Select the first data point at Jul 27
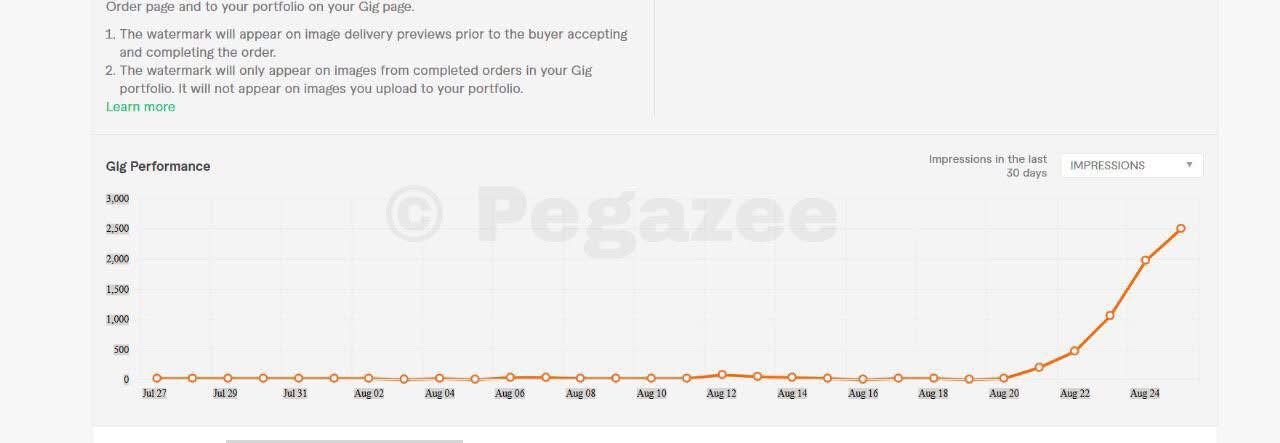The height and width of the screenshot is (443, 1280). [157, 378]
